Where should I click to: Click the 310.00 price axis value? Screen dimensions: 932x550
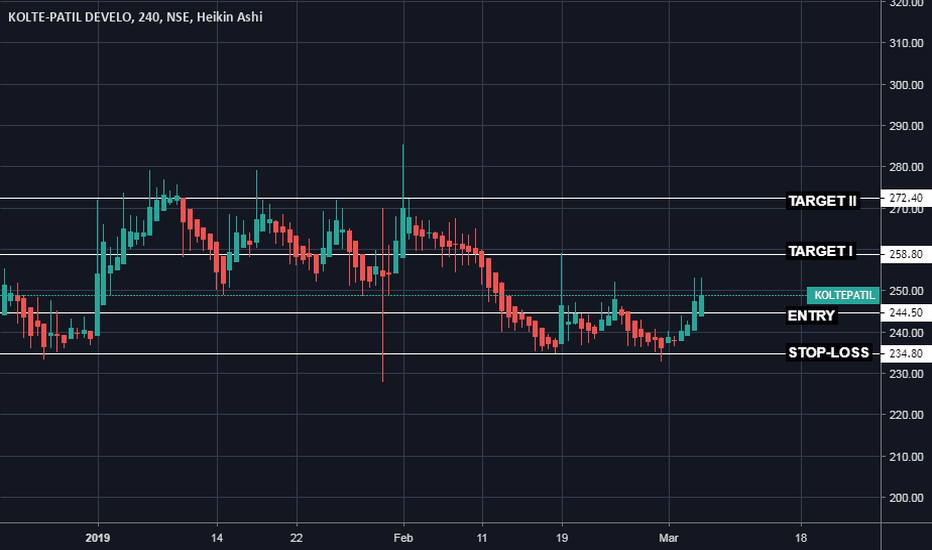coord(906,43)
